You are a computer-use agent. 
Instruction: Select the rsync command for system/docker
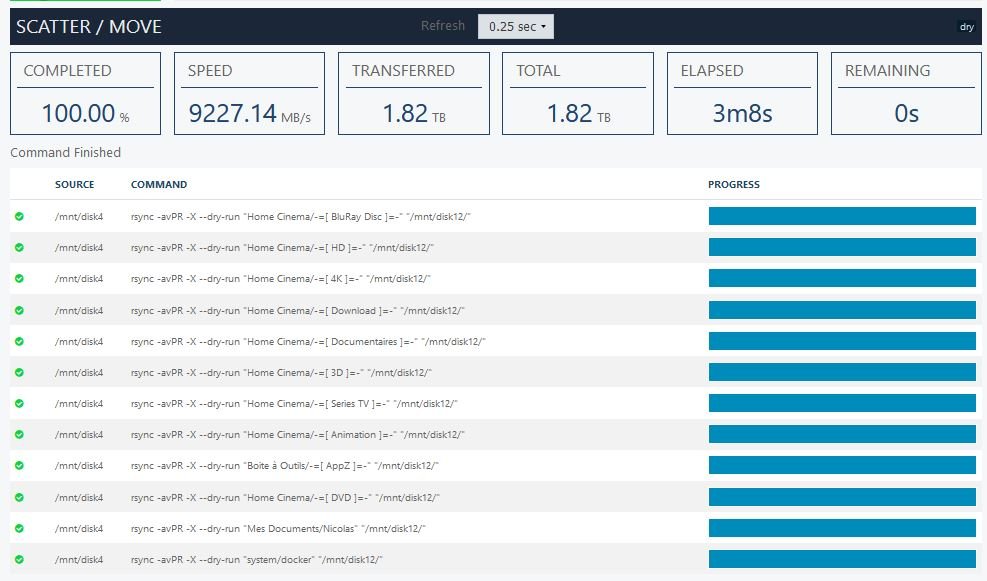click(x=257, y=559)
